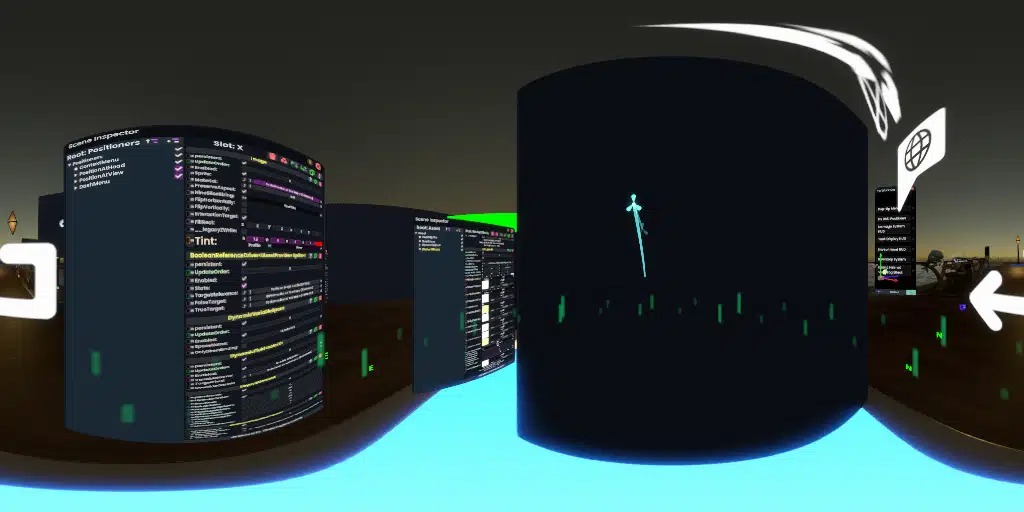This screenshot has height=512, width=1024.
Task: Click title of the distant middle Scene Inspector
Action: pyautogui.click(x=431, y=221)
